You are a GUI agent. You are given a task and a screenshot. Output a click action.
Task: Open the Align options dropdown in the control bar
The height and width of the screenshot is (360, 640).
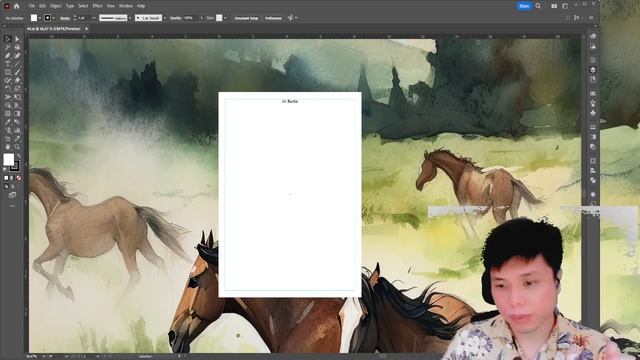(x=296, y=18)
